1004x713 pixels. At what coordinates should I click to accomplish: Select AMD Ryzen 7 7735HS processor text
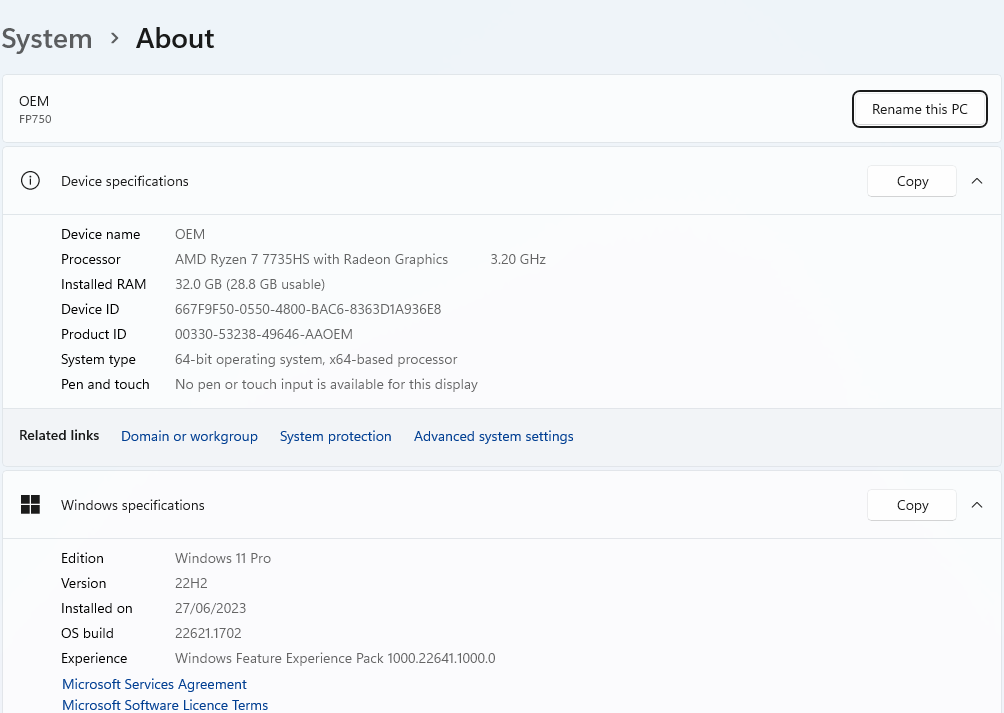point(311,259)
